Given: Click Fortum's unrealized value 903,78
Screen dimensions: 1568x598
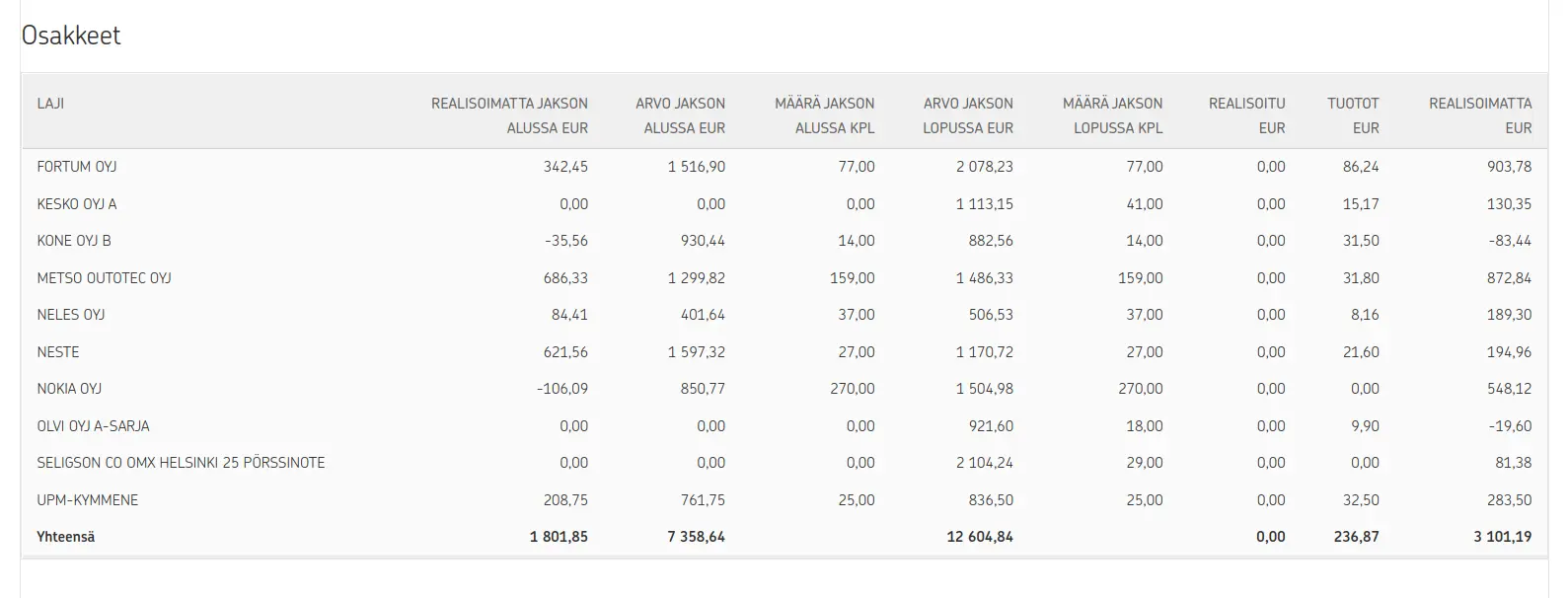Looking at the screenshot, I should pos(1510,167).
